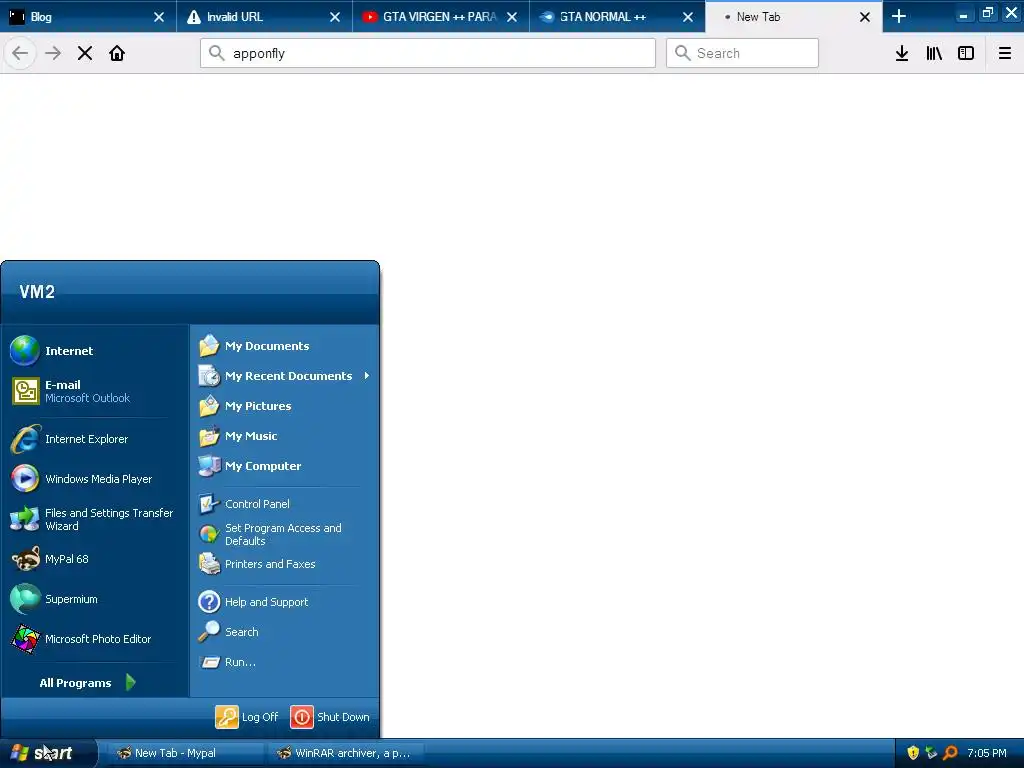
Task: Close the GTA VIRGEN tab
Action: pos(512,17)
